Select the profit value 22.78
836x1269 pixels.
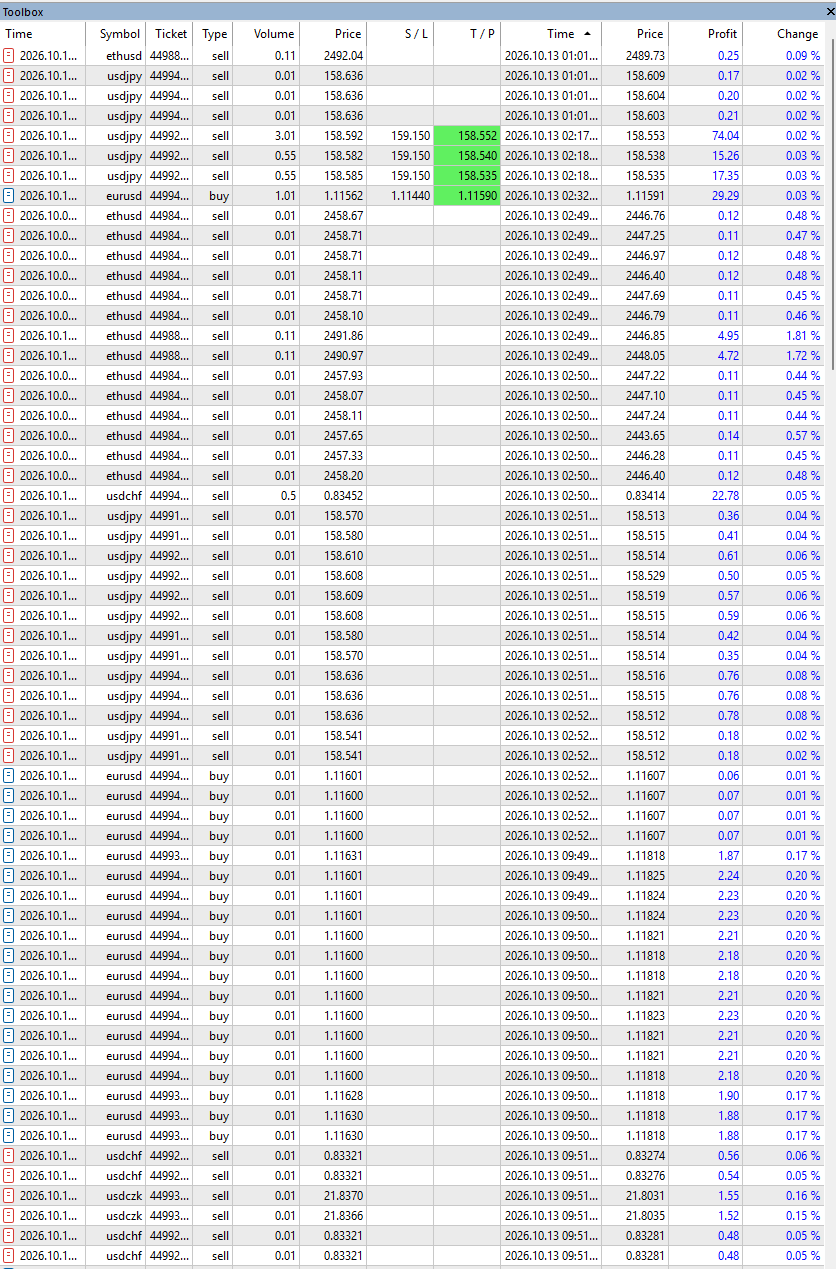pos(726,496)
